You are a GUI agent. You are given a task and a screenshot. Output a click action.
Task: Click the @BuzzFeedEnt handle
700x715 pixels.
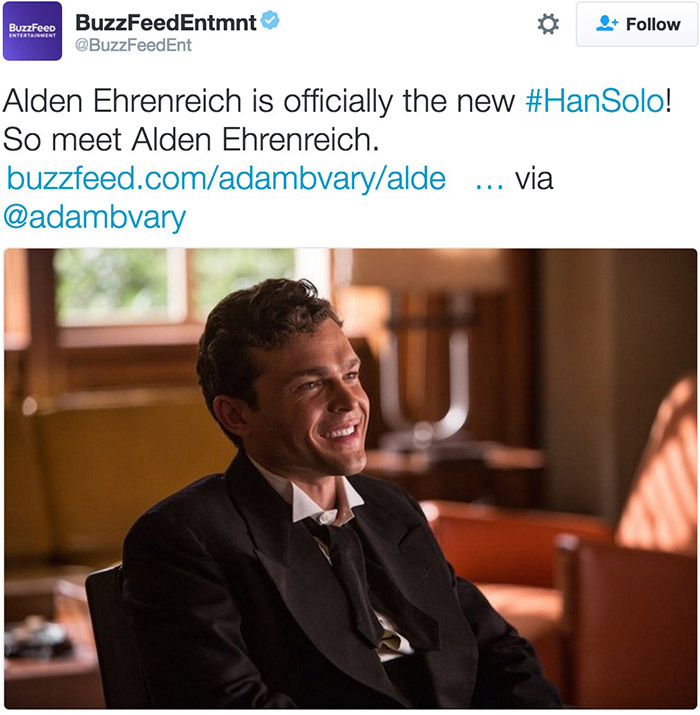pos(133,45)
